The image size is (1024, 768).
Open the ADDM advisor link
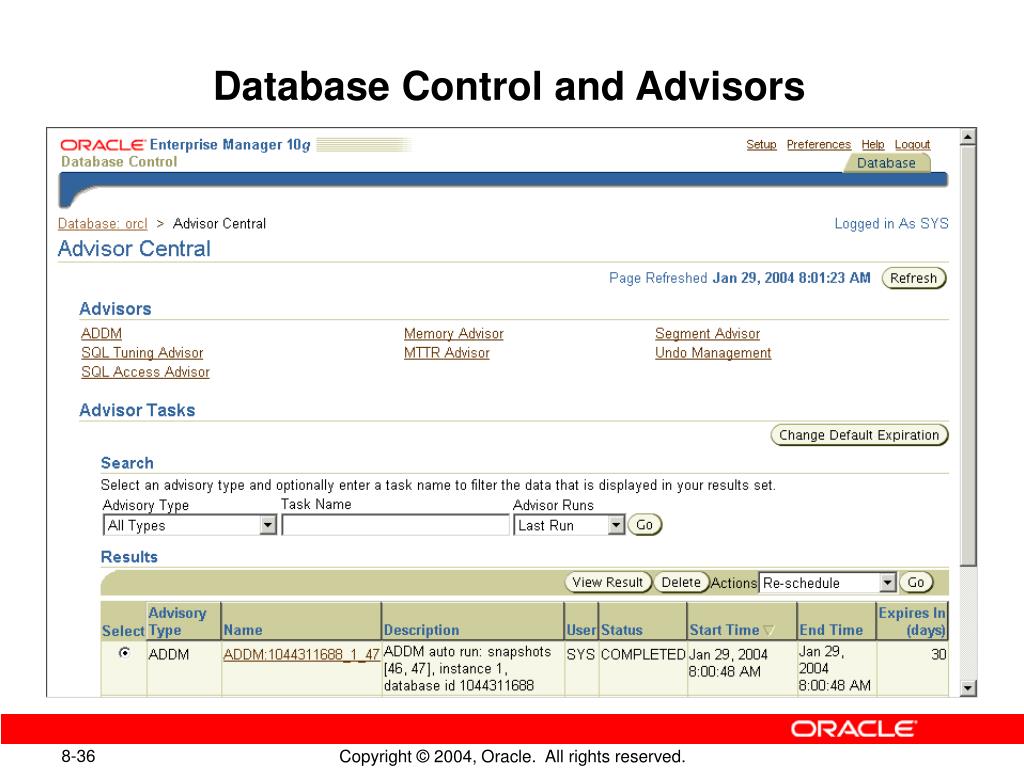click(101, 334)
